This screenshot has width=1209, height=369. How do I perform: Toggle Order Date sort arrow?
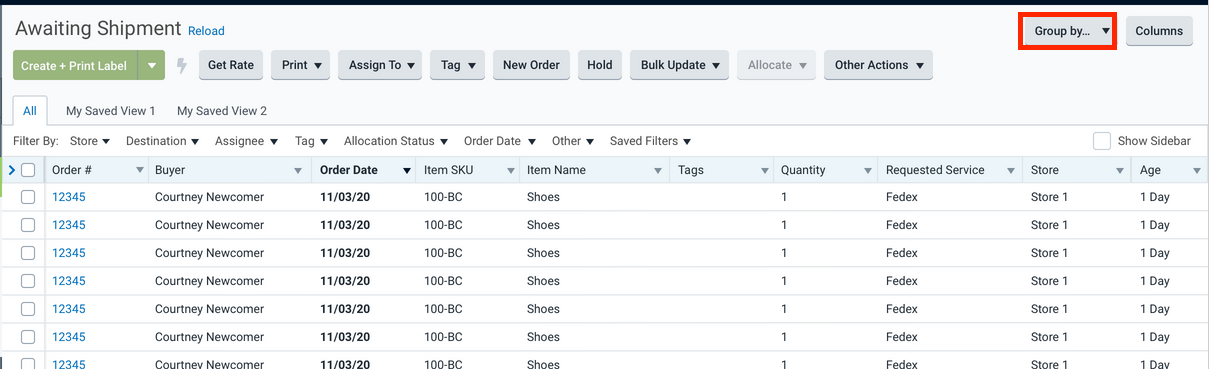click(x=406, y=171)
